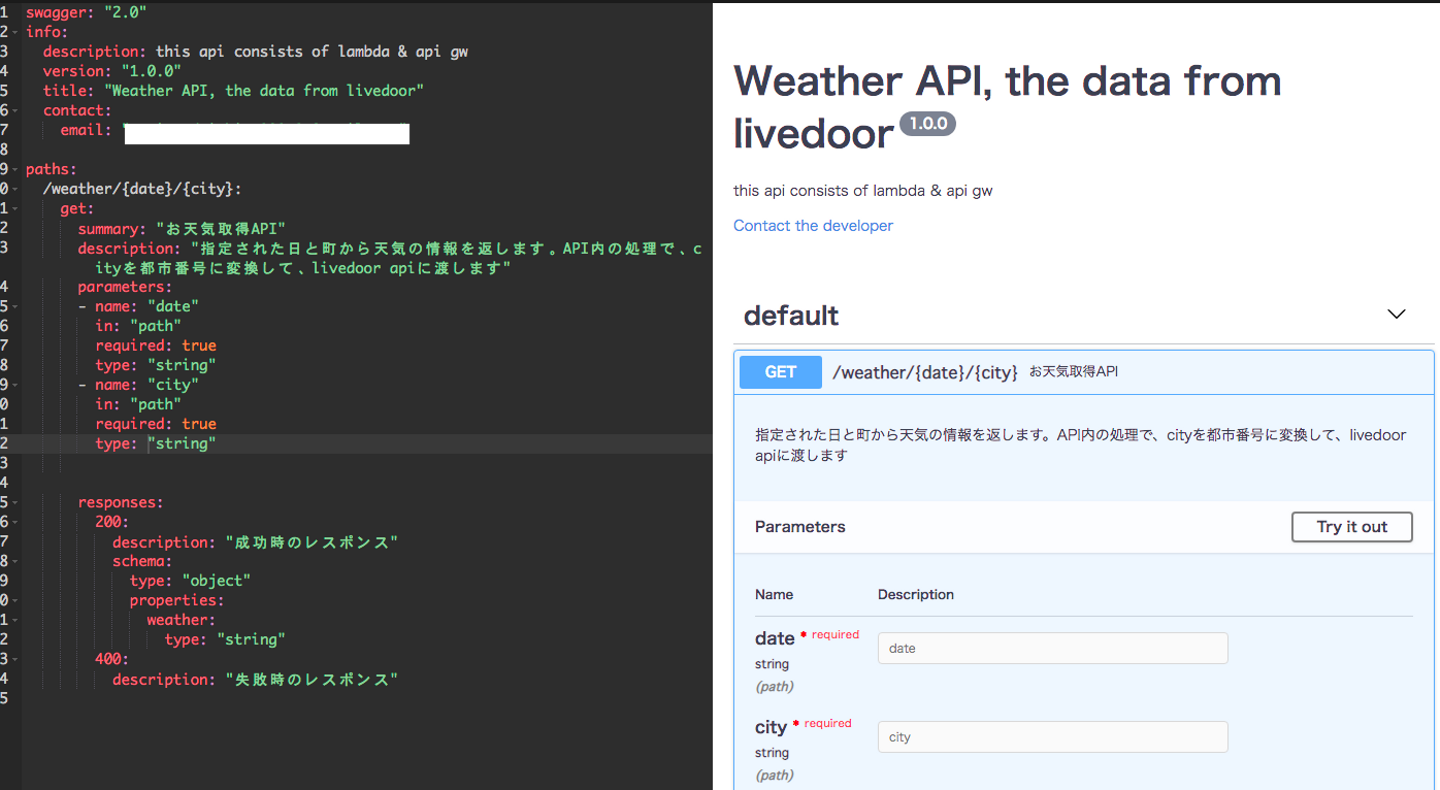Click the bold city parameter name in the preview
Screen dimensions: 1440x790
771,727
